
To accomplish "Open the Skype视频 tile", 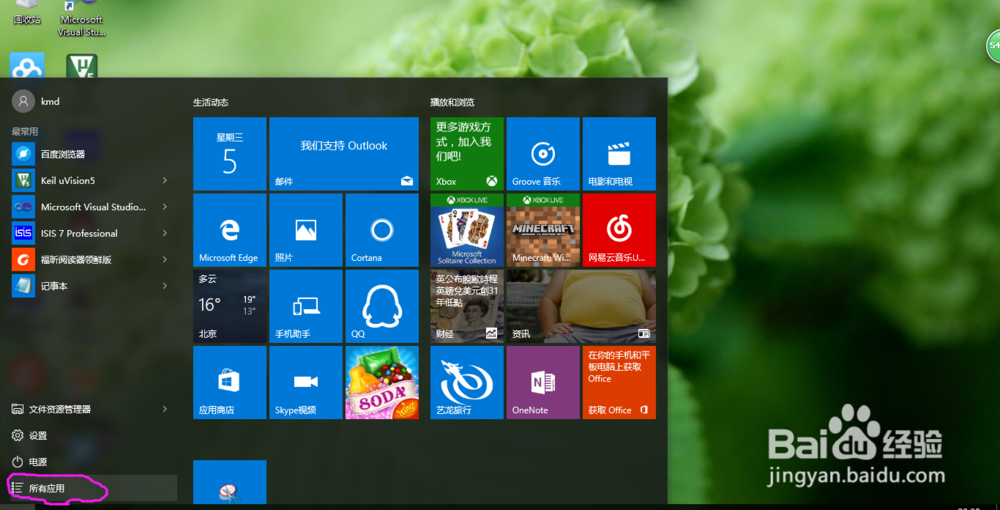I will pos(305,382).
